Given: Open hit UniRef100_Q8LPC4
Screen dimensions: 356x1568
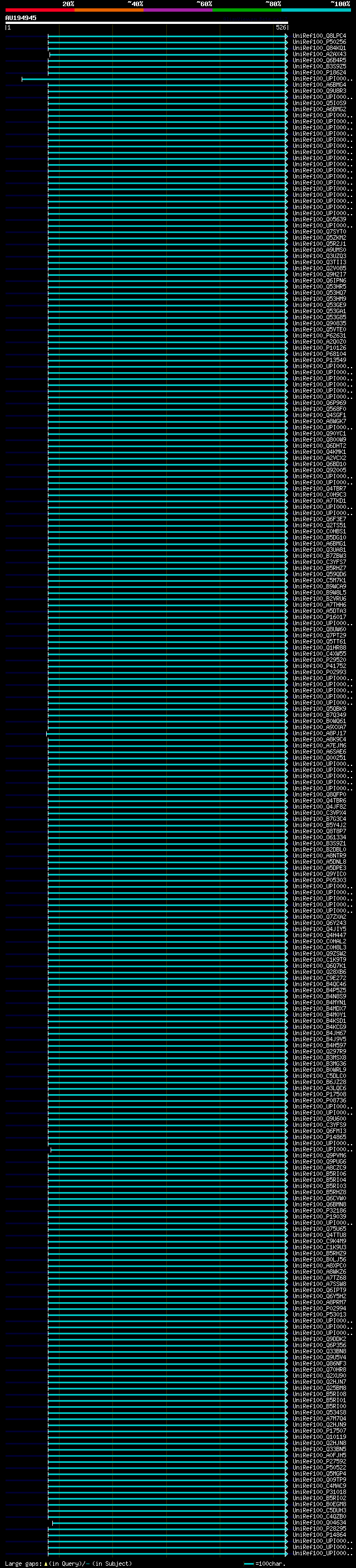Looking at the screenshot, I should [319, 36].
